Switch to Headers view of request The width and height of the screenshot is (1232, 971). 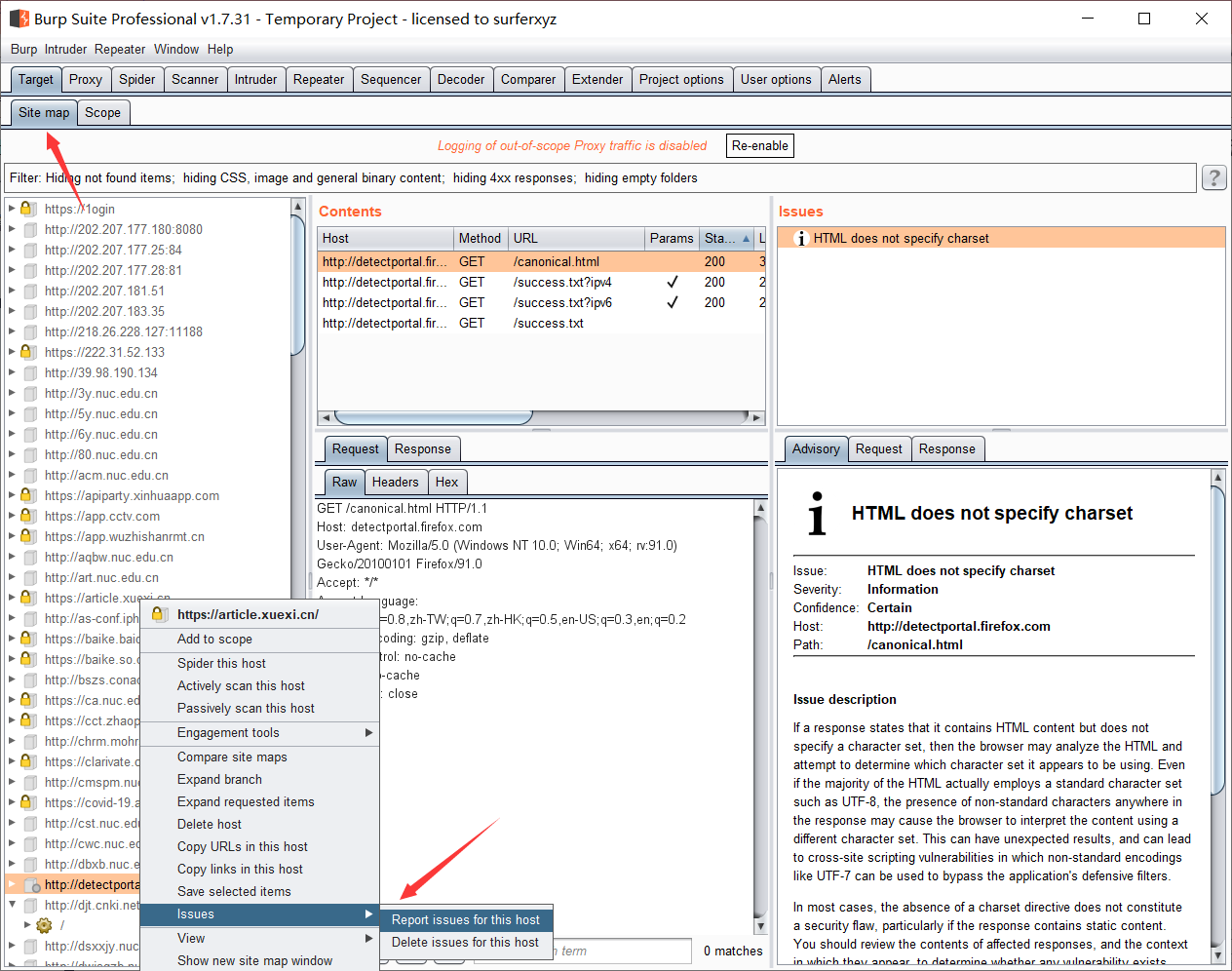coord(395,482)
